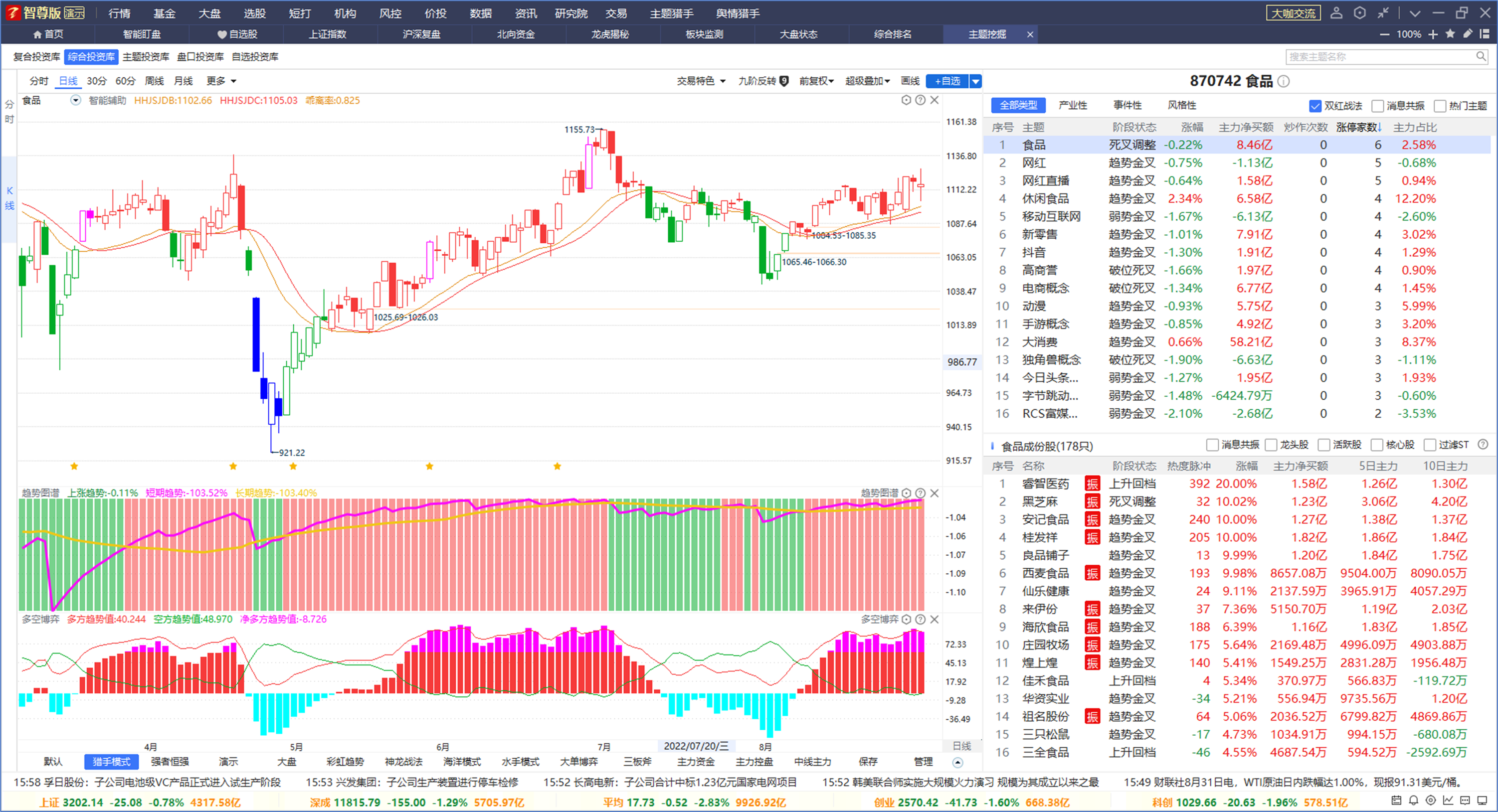Image resolution: width=1498 pixels, height=812 pixels.
Task: Open the 选股 top menu
Action: 254,13
